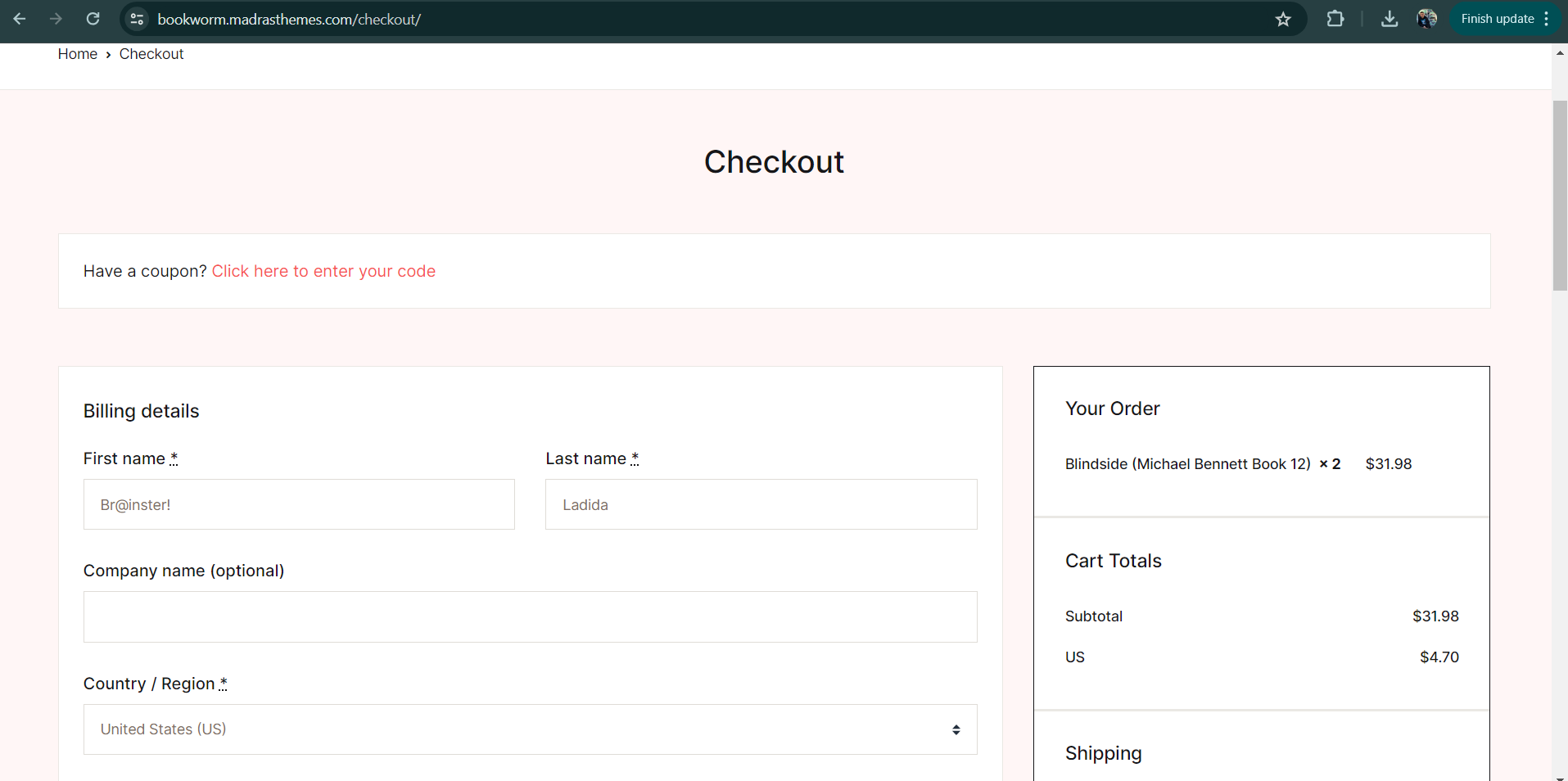1568x781 pixels.
Task: Click the browser back arrow
Action: tap(20, 19)
